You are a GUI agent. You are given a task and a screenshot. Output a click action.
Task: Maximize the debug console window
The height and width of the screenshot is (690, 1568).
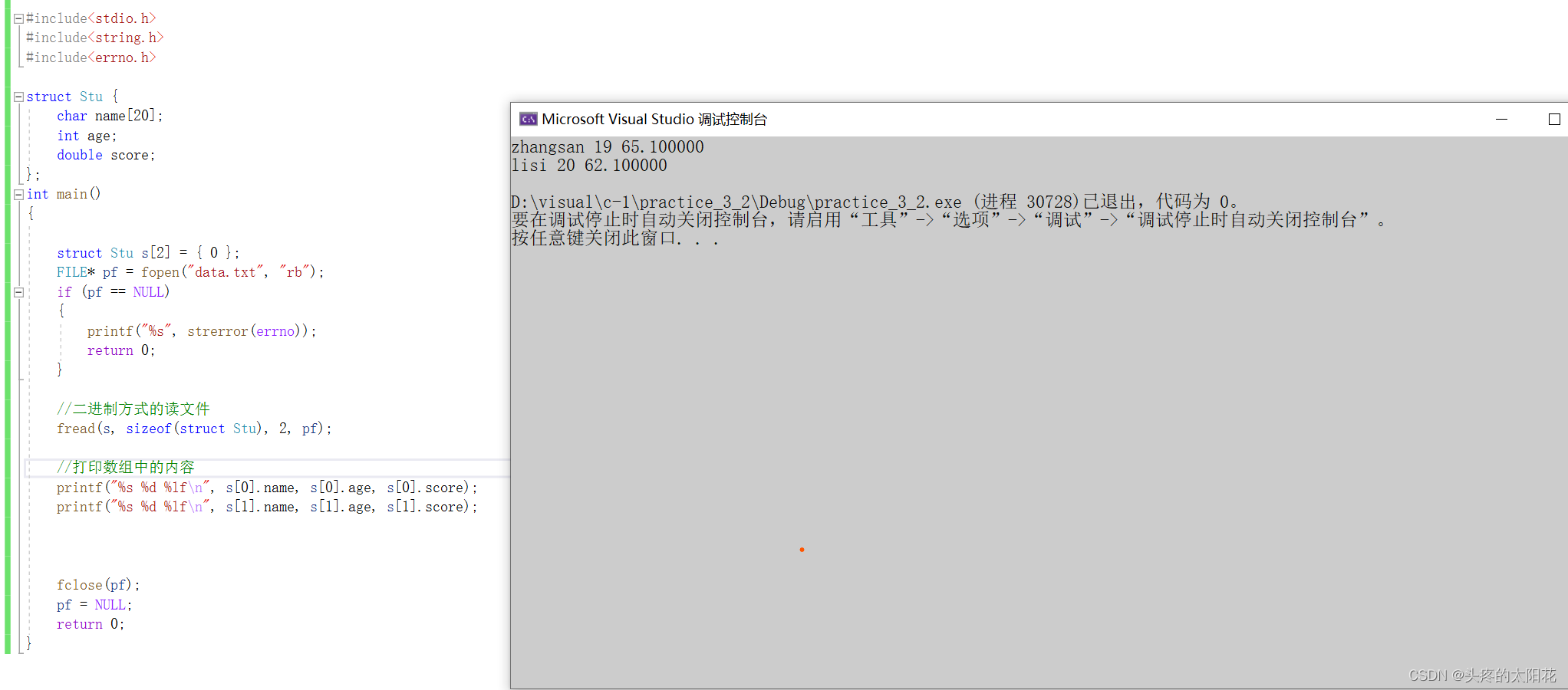click(x=1554, y=119)
